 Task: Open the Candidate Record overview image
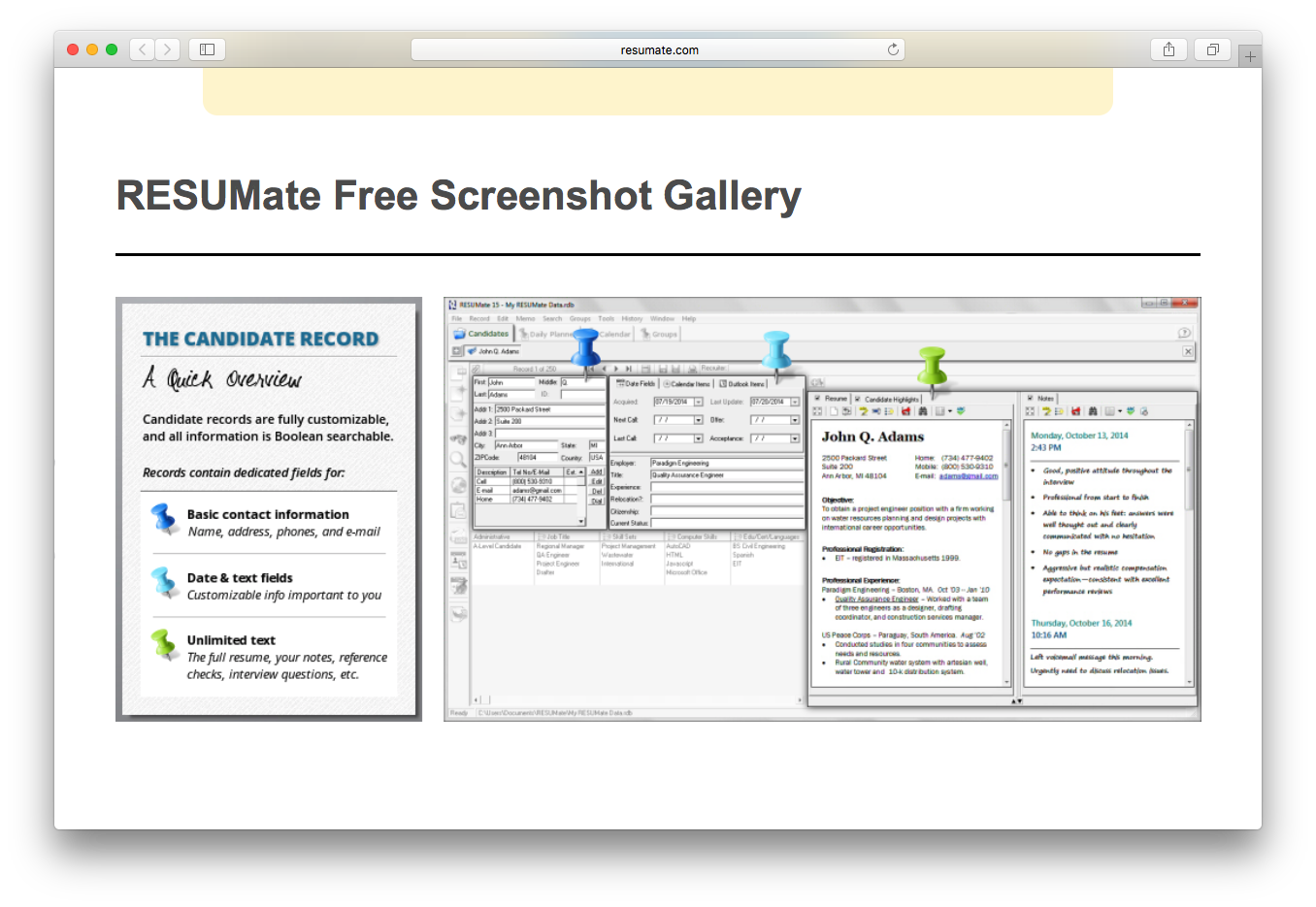coord(269,509)
